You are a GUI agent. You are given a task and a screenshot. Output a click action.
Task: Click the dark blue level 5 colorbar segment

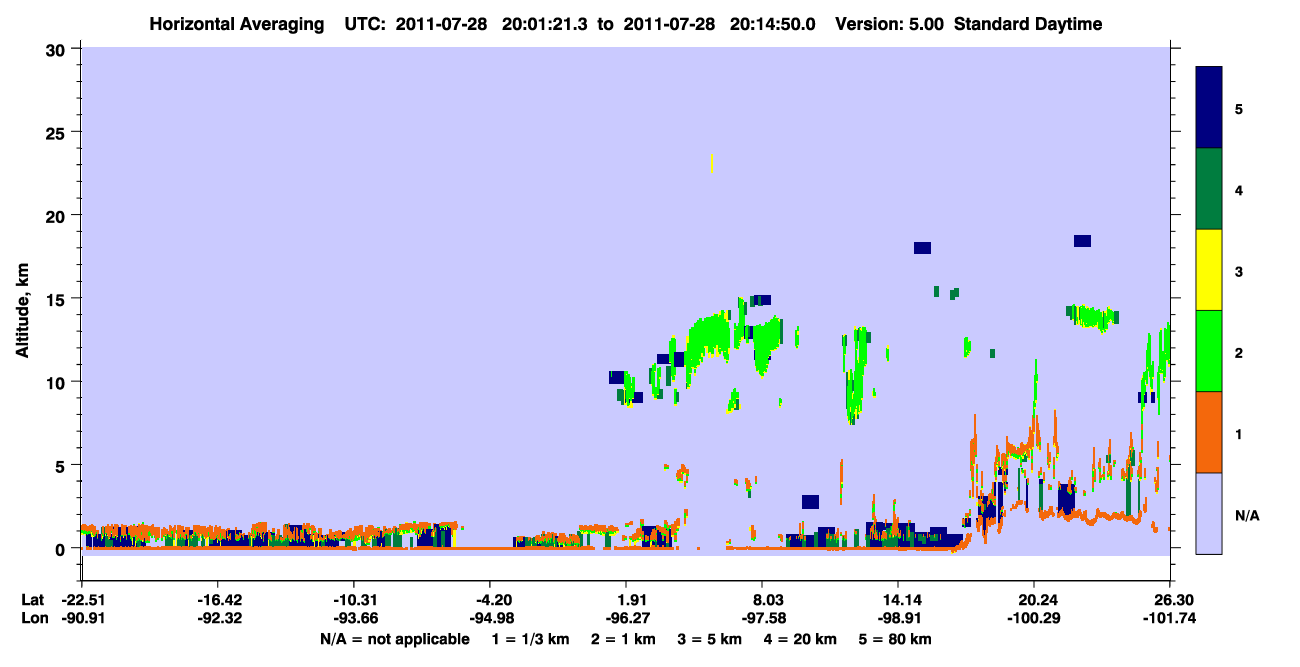(1209, 107)
